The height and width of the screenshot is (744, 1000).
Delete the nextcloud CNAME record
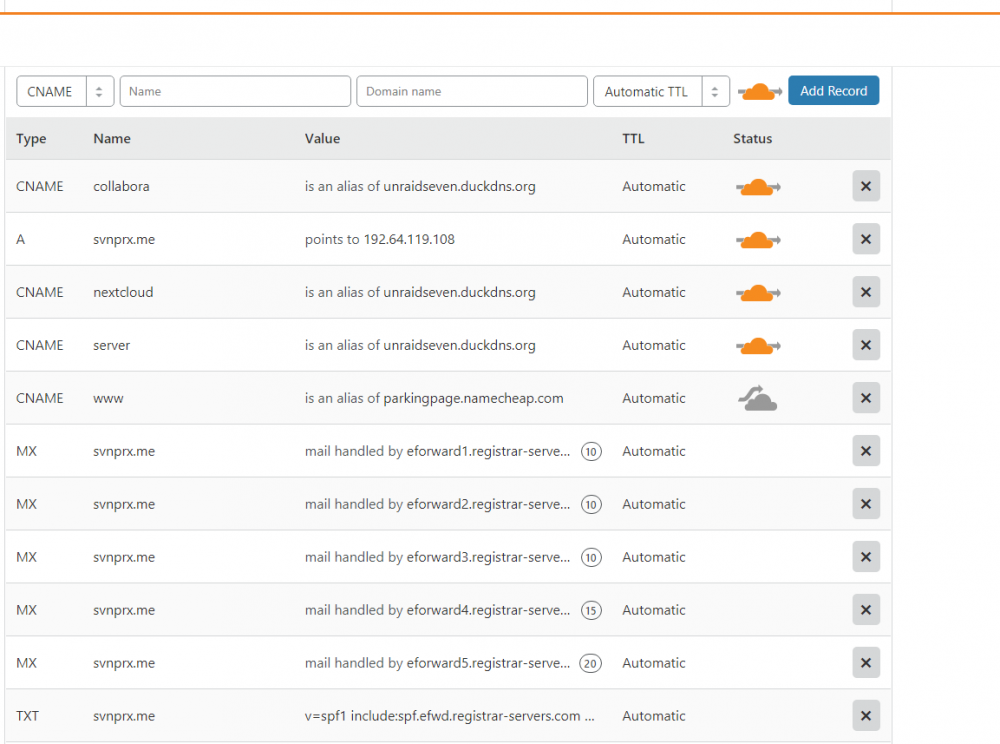(x=866, y=292)
